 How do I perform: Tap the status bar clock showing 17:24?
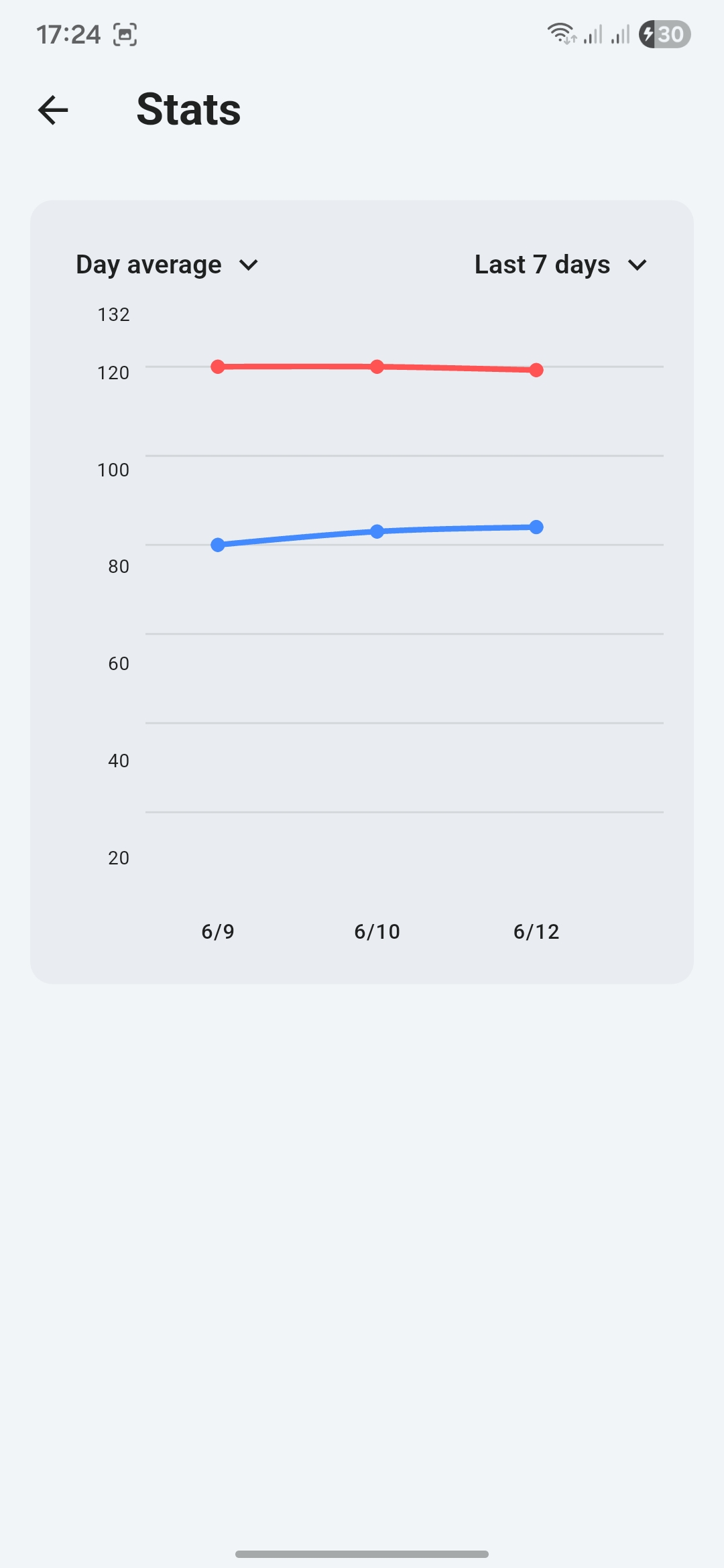pos(68,34)
